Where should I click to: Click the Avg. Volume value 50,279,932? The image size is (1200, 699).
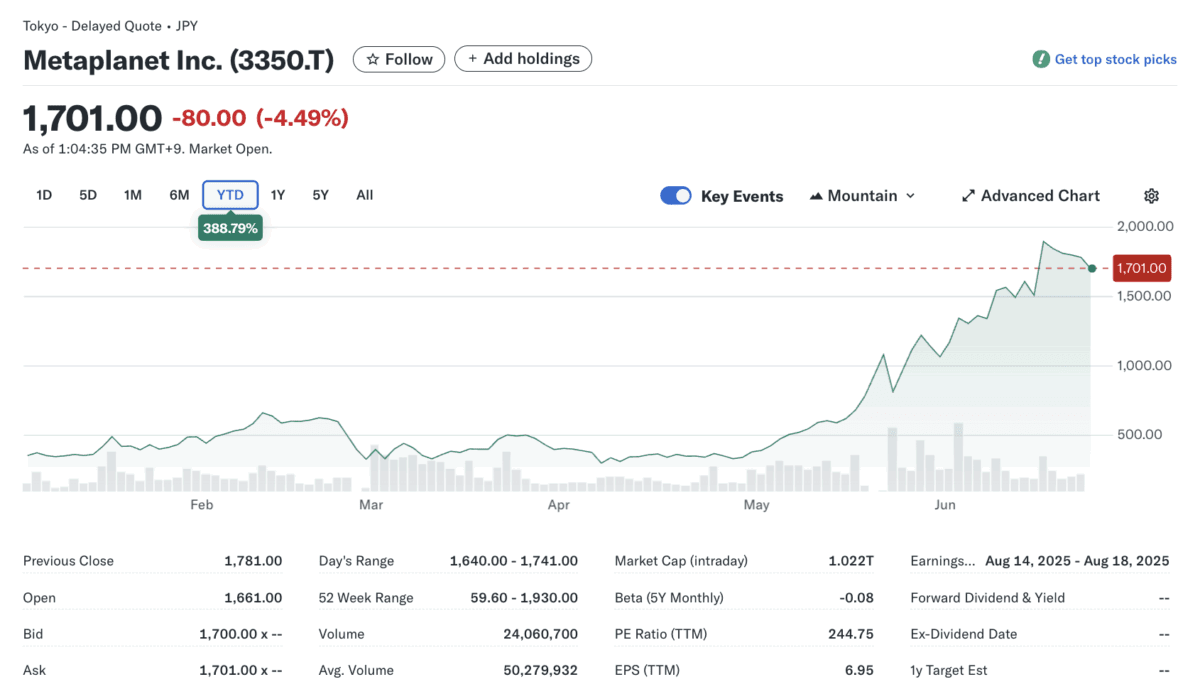click(x=540, y=670)
